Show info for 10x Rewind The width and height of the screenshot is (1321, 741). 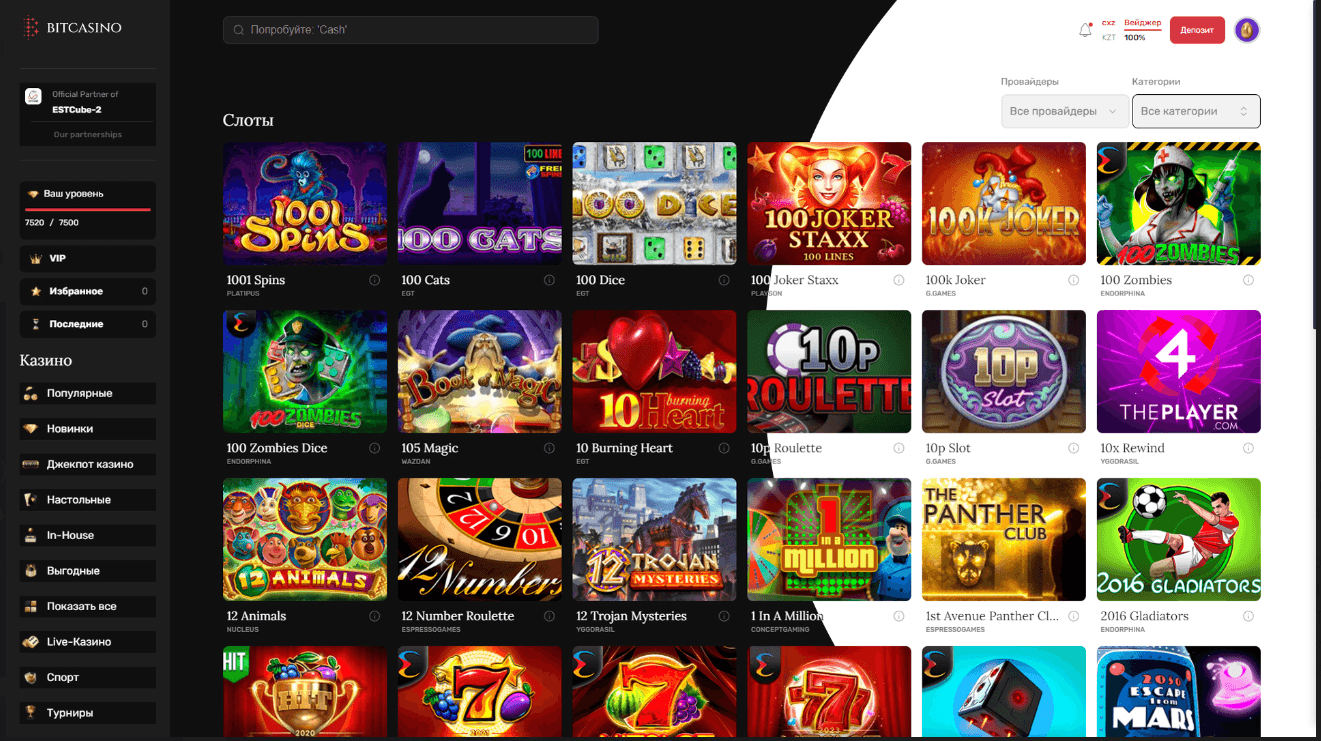pyautogui.click(x=1248, y=448)
